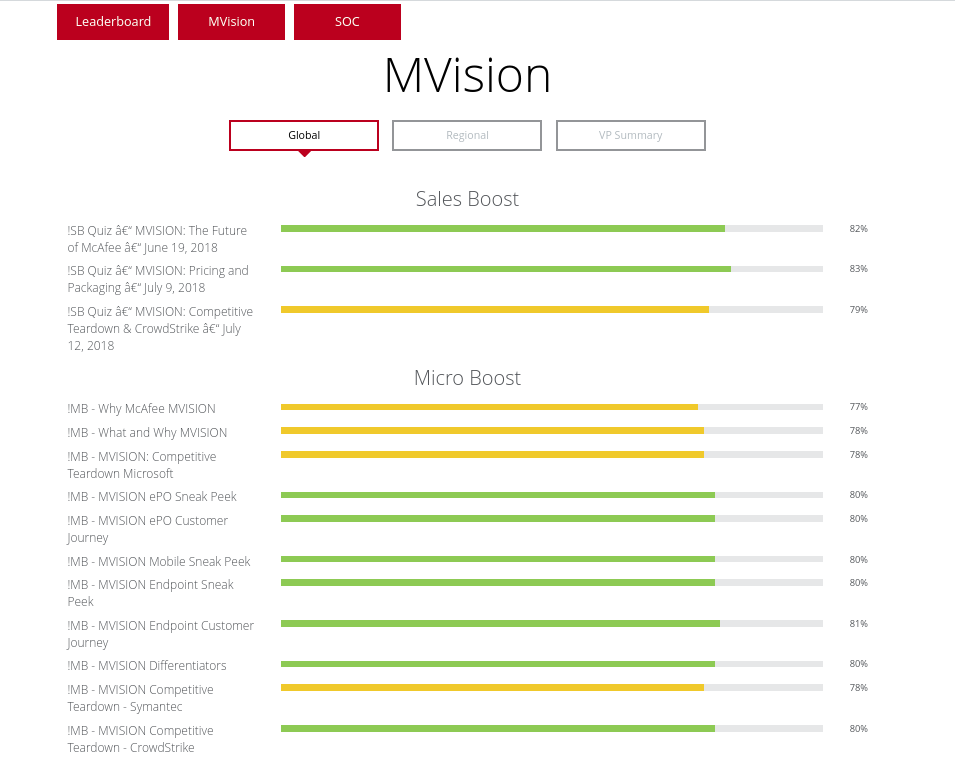Image resolution: width=955 pixels, height=769 pixels.
Task: Click the 80% value for ePO Sneak Peek
Action: coord(858,495)
